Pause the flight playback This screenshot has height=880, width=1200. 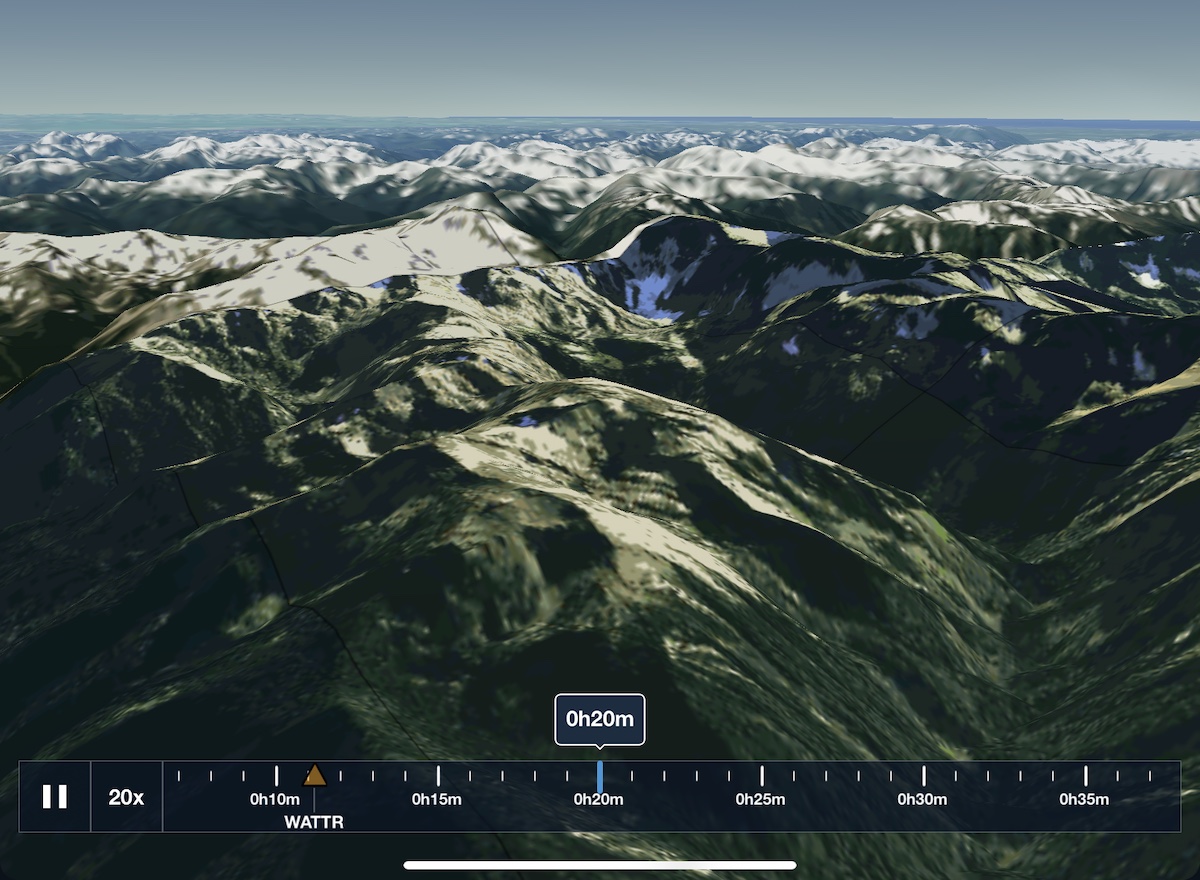pyautogui.click(x=55, y=797)
